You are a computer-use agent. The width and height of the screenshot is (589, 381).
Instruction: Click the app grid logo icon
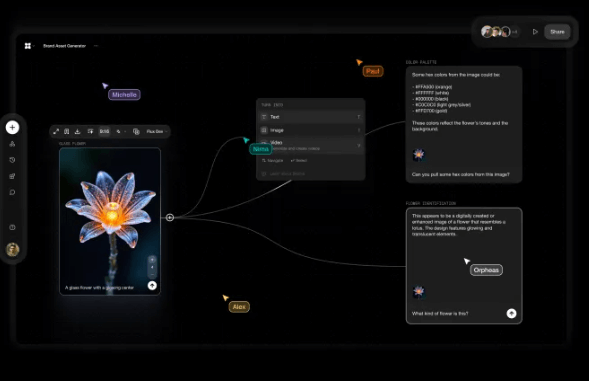coord(28,46)
